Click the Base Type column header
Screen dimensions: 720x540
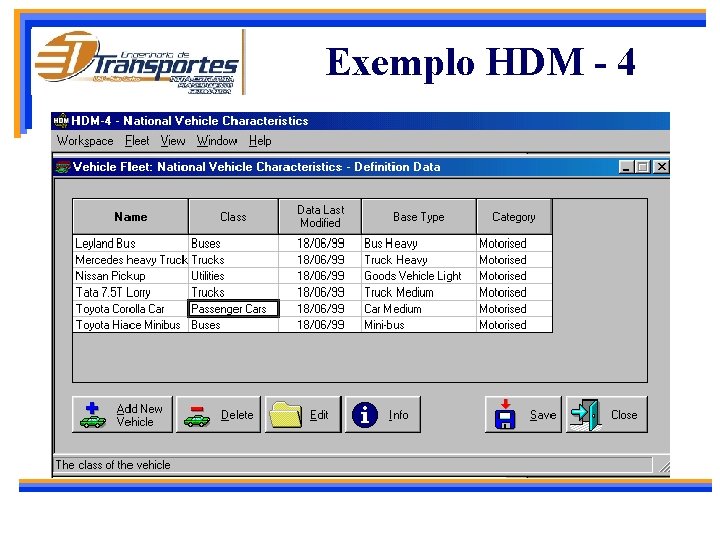point(419,217)
